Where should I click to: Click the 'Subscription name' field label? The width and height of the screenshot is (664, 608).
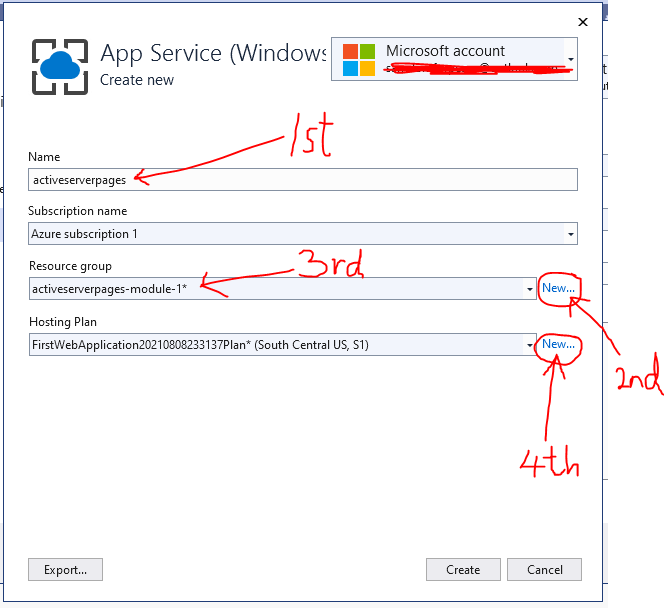(77, 211)
